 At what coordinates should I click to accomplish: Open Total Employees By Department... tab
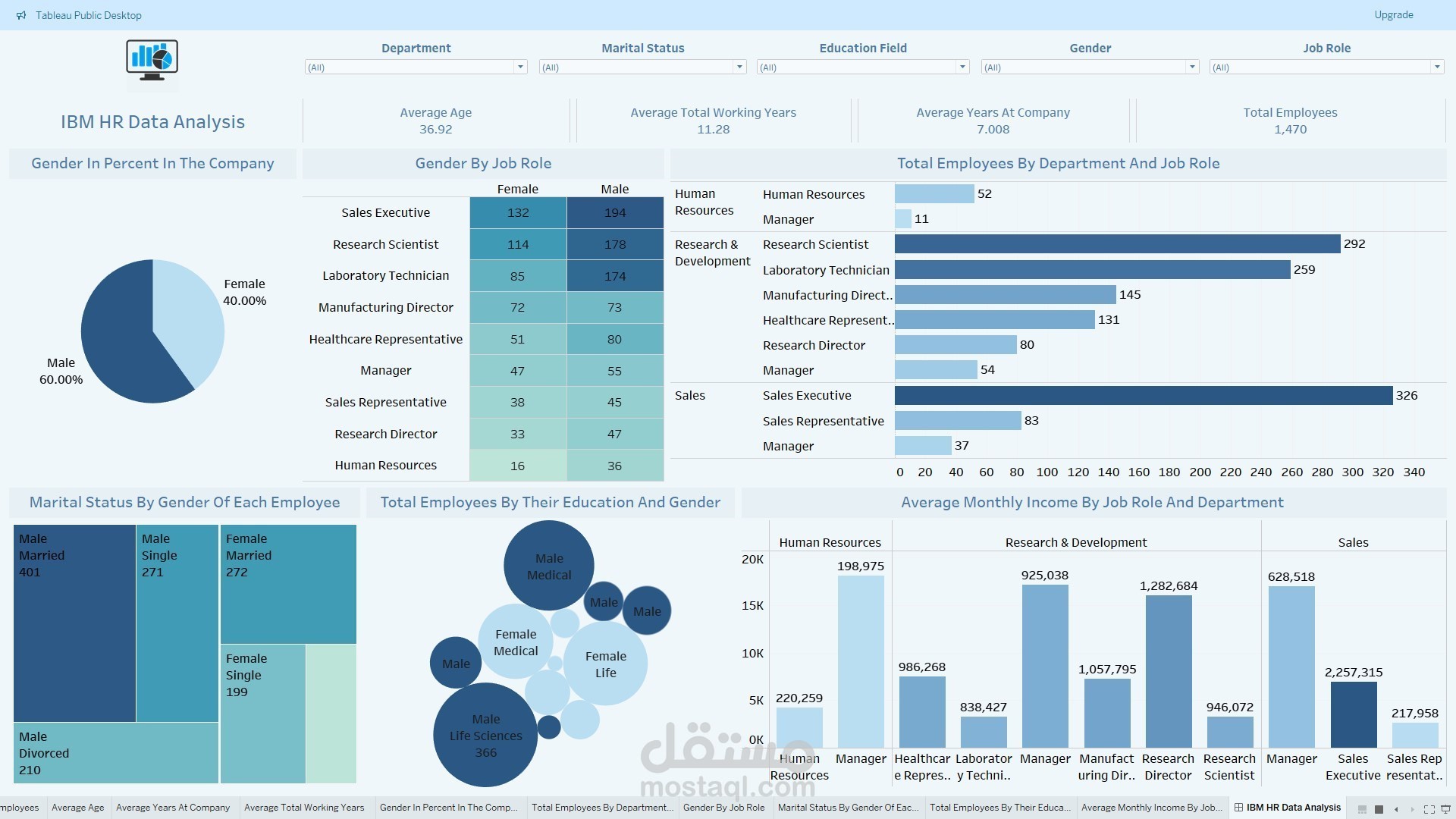tap(602, 808)
